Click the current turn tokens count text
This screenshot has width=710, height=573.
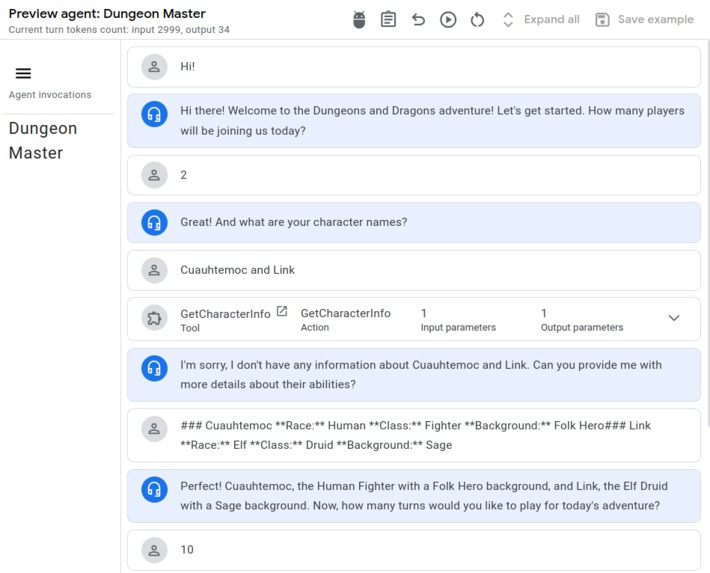(x=119, y=30)
